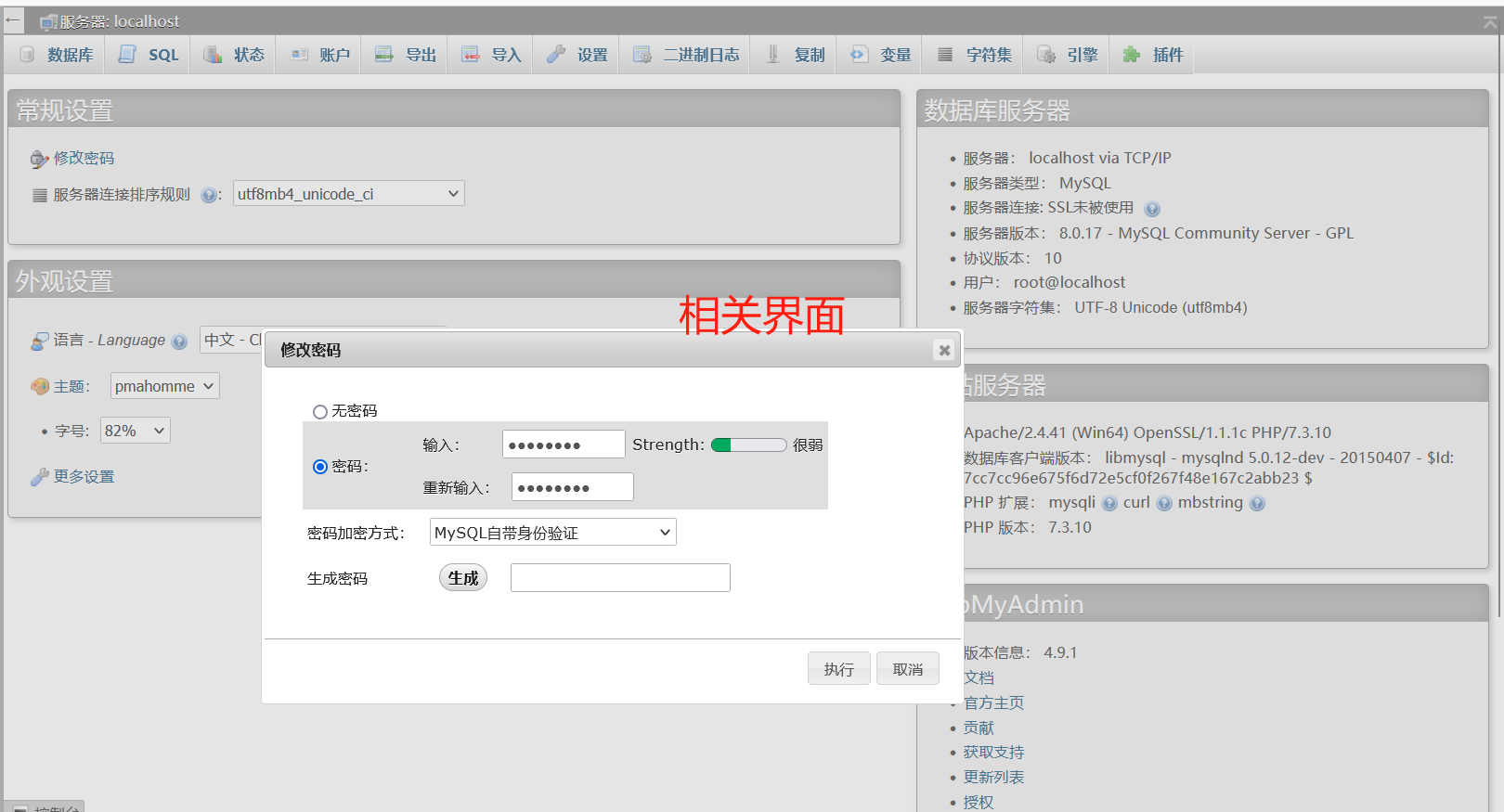Click the 状态 tab icon

pos(213,55)
